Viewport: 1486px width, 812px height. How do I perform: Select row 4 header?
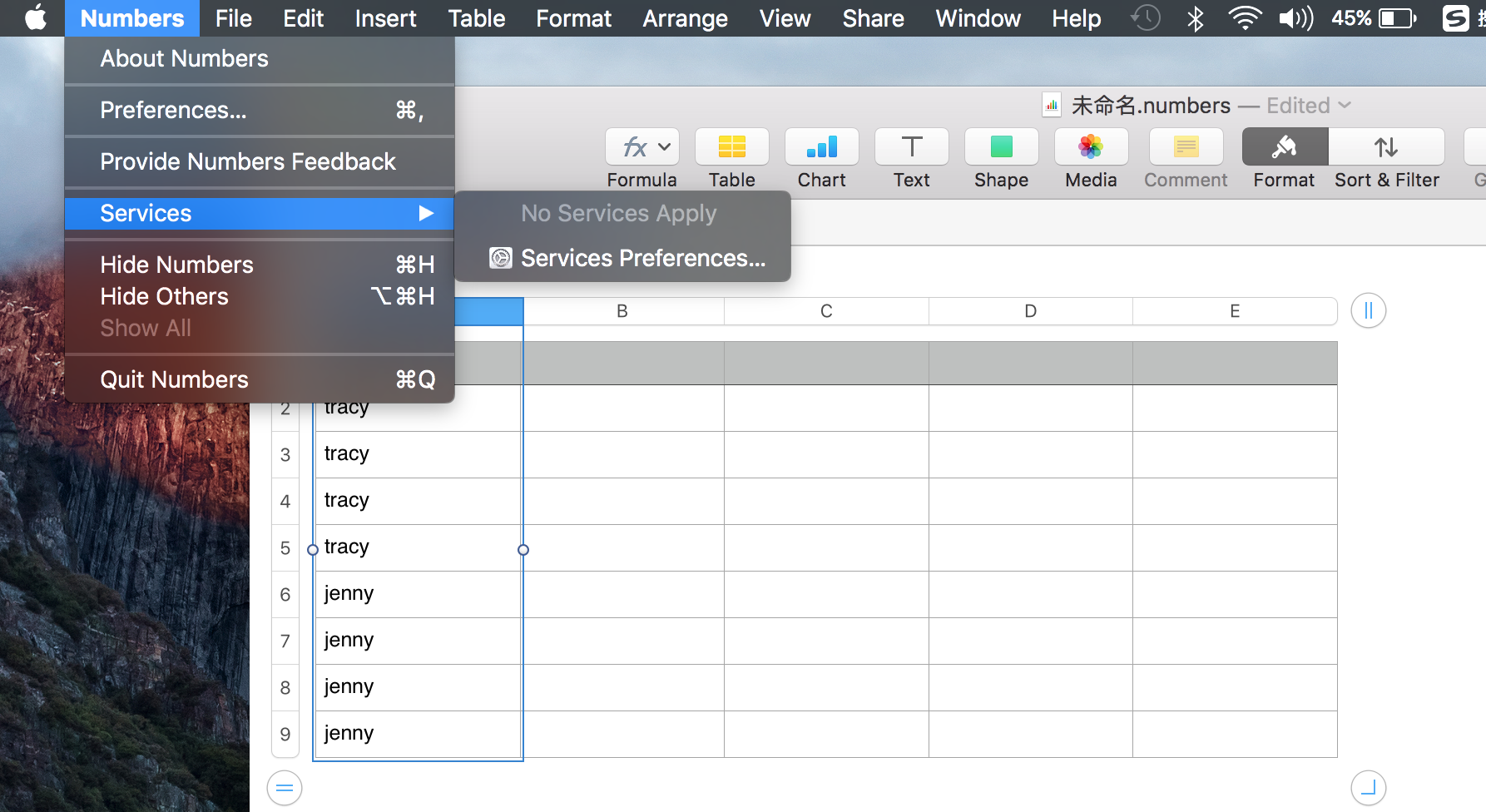(x=285, y=501)
